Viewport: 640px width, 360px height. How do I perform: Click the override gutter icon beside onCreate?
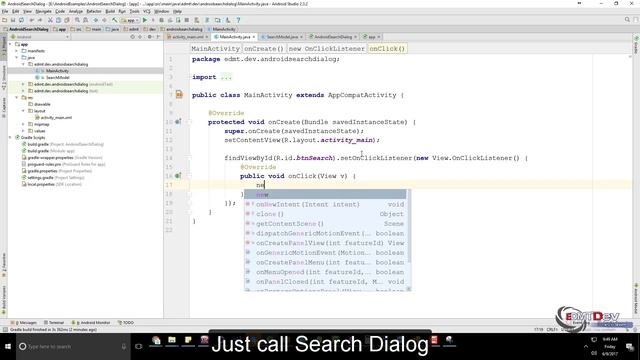pos(178,122)
